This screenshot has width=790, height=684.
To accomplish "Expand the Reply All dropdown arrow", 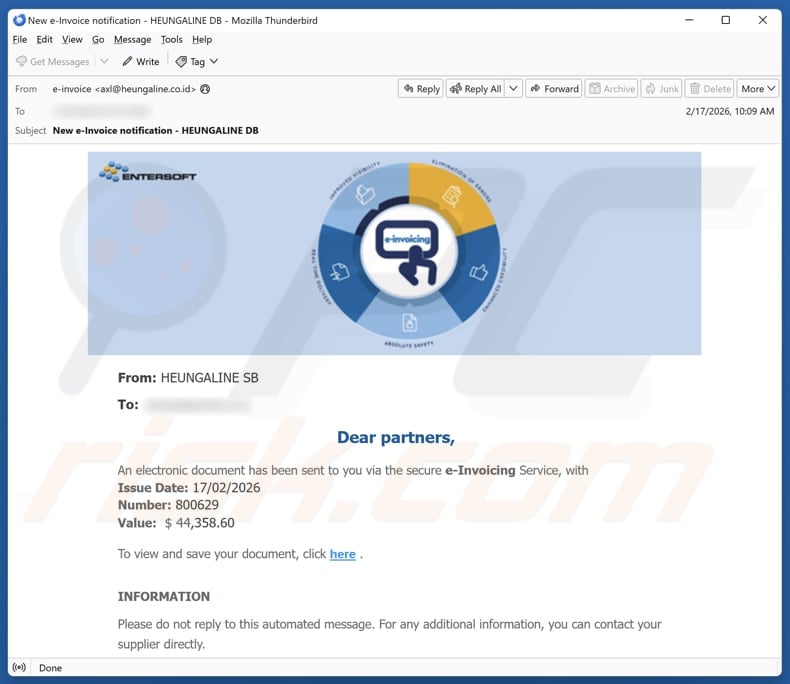I will click(x=513, y=89).
